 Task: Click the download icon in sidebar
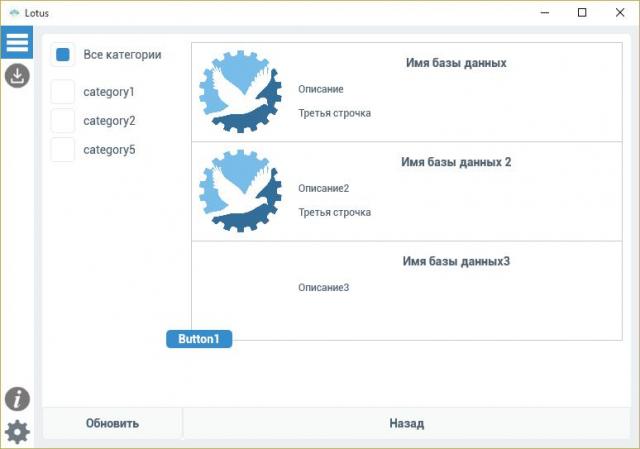(17, 76)
